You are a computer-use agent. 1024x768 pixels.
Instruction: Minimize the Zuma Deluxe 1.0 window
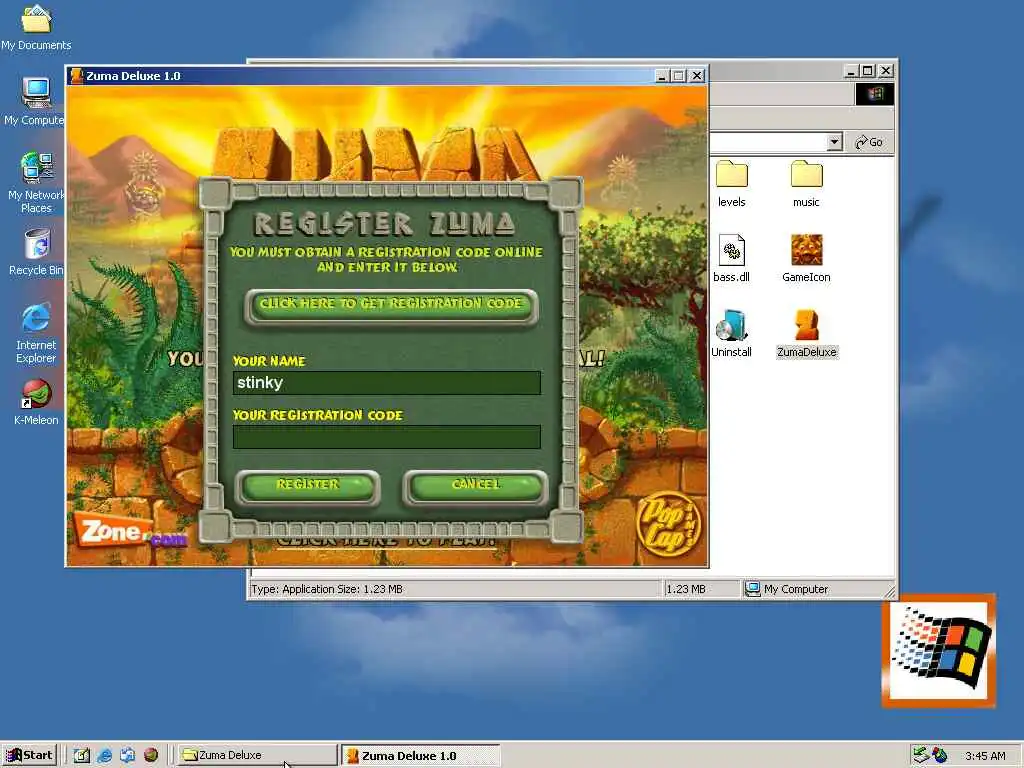[x=662, y=76]
